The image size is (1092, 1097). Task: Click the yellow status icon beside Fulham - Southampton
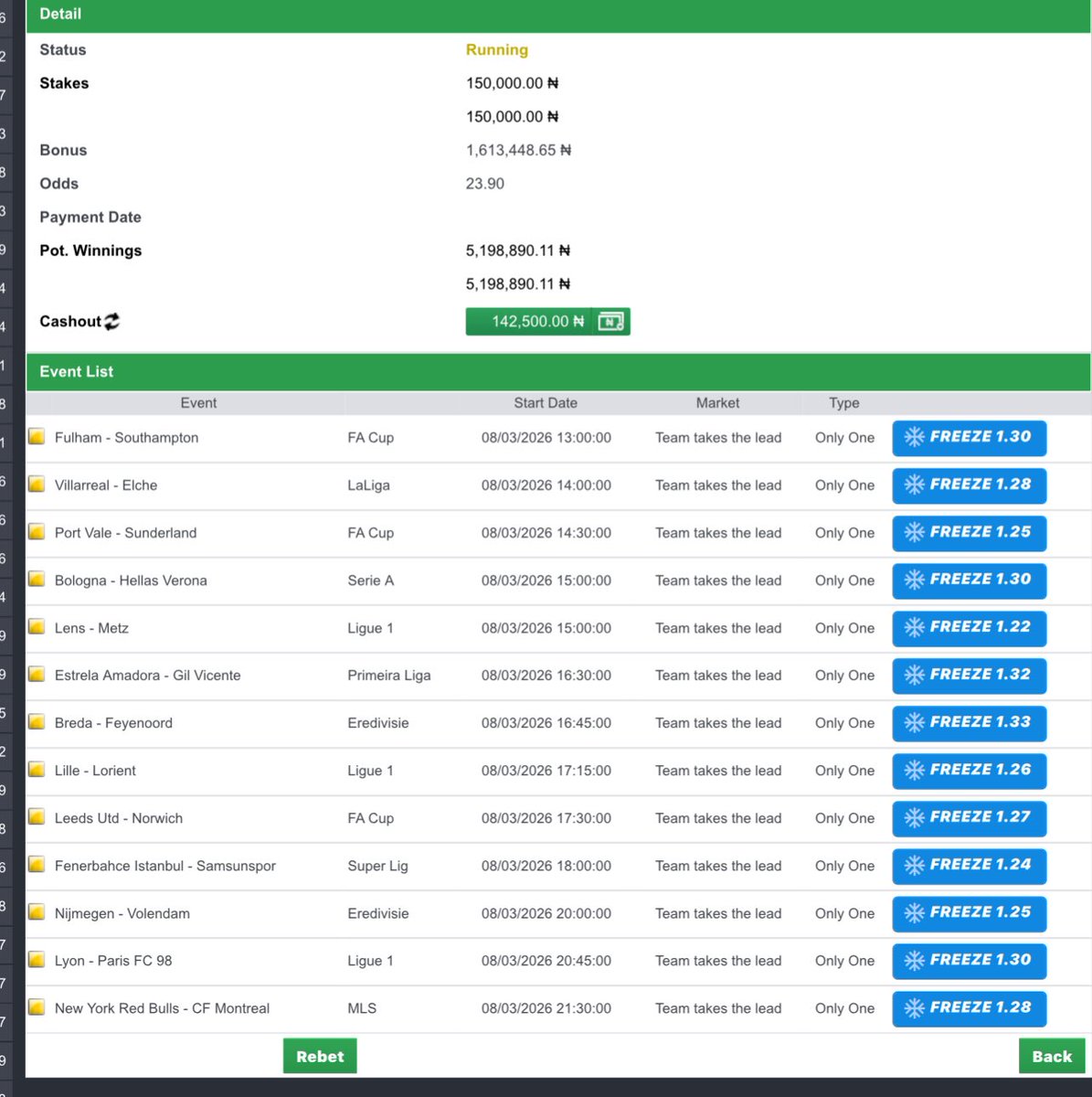point(37,436)
